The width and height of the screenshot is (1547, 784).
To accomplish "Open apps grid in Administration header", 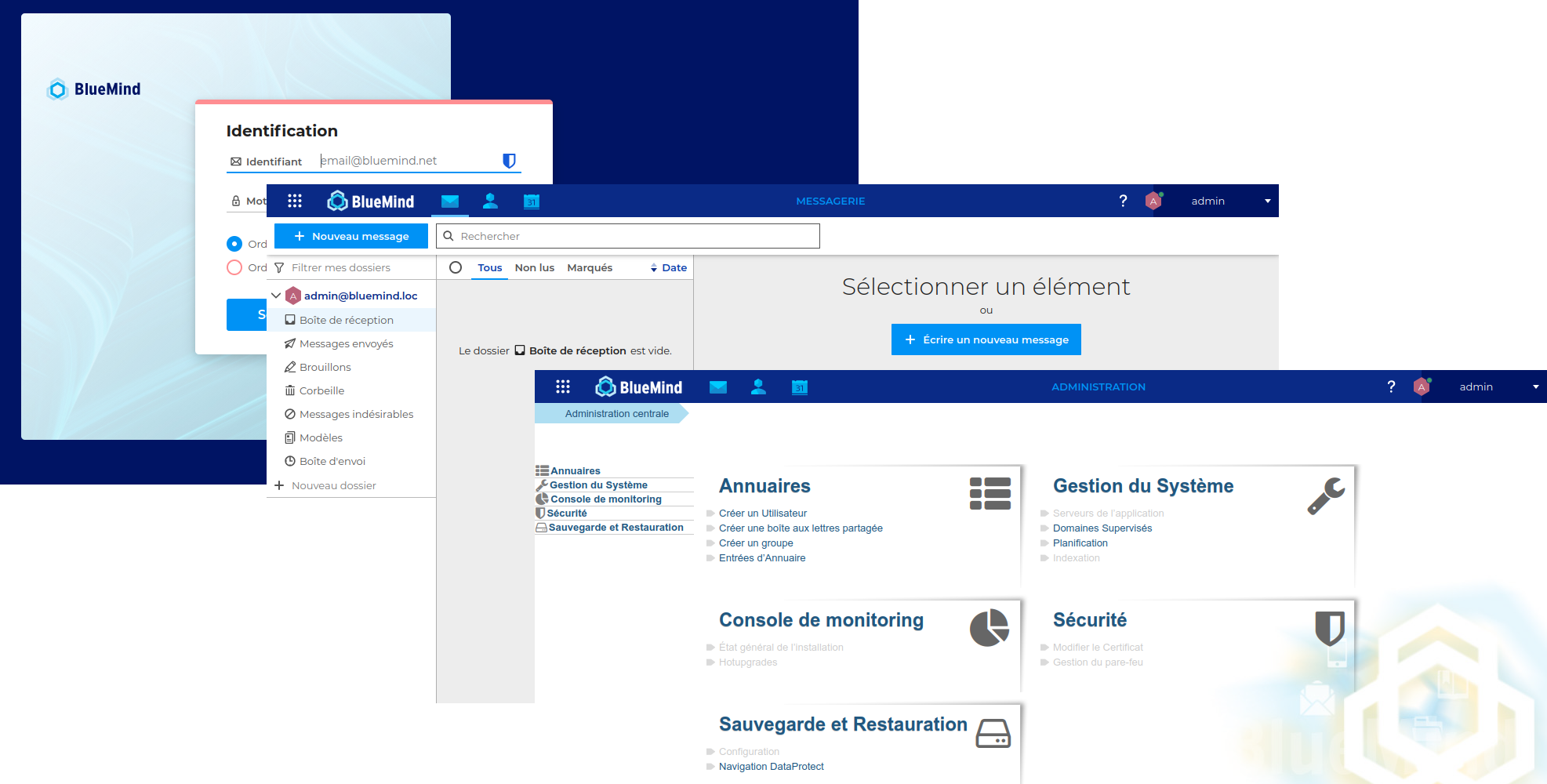I will [x=563, y=387].
